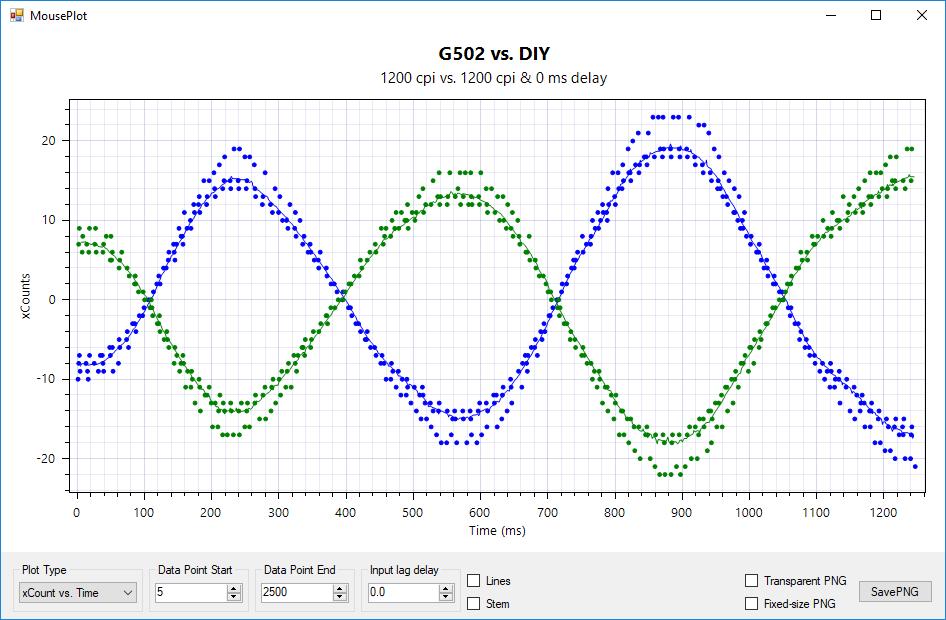The height and width of the screenshot is (620, 946).
Task: Click the Data Point Start input field
Action: click(190, 593)
